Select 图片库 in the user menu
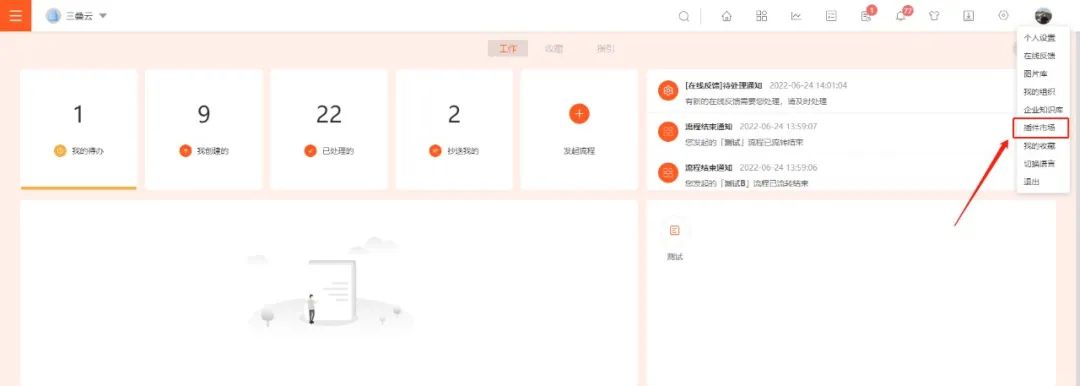 click(x=1035, y=74)
